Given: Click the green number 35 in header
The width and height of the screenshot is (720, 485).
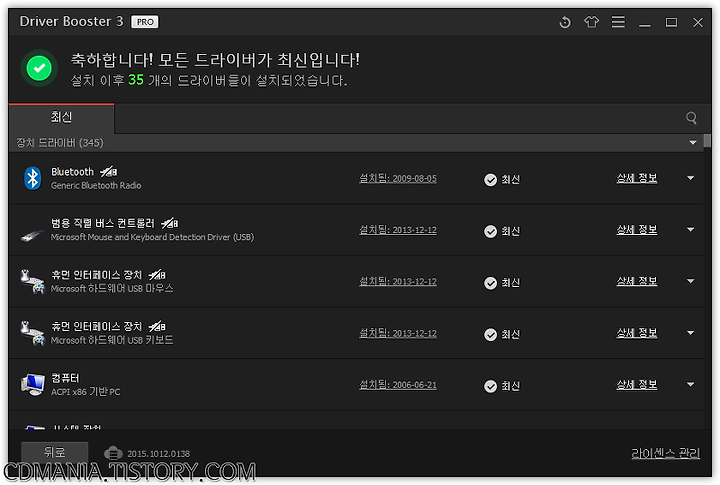Looking at the screenshot, I should pyautogui.click(x=136, y=80).
